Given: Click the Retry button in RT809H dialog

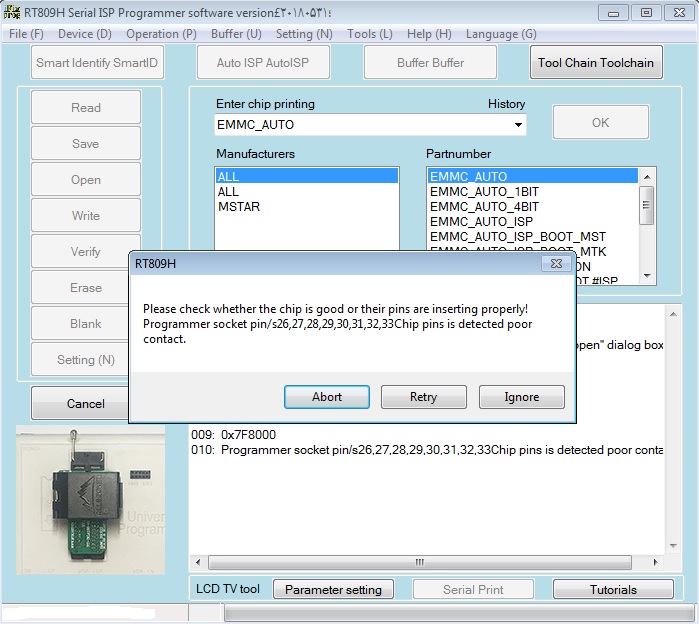Looking at the screenshot, I should pyautogui.click(x=424, y=397).
